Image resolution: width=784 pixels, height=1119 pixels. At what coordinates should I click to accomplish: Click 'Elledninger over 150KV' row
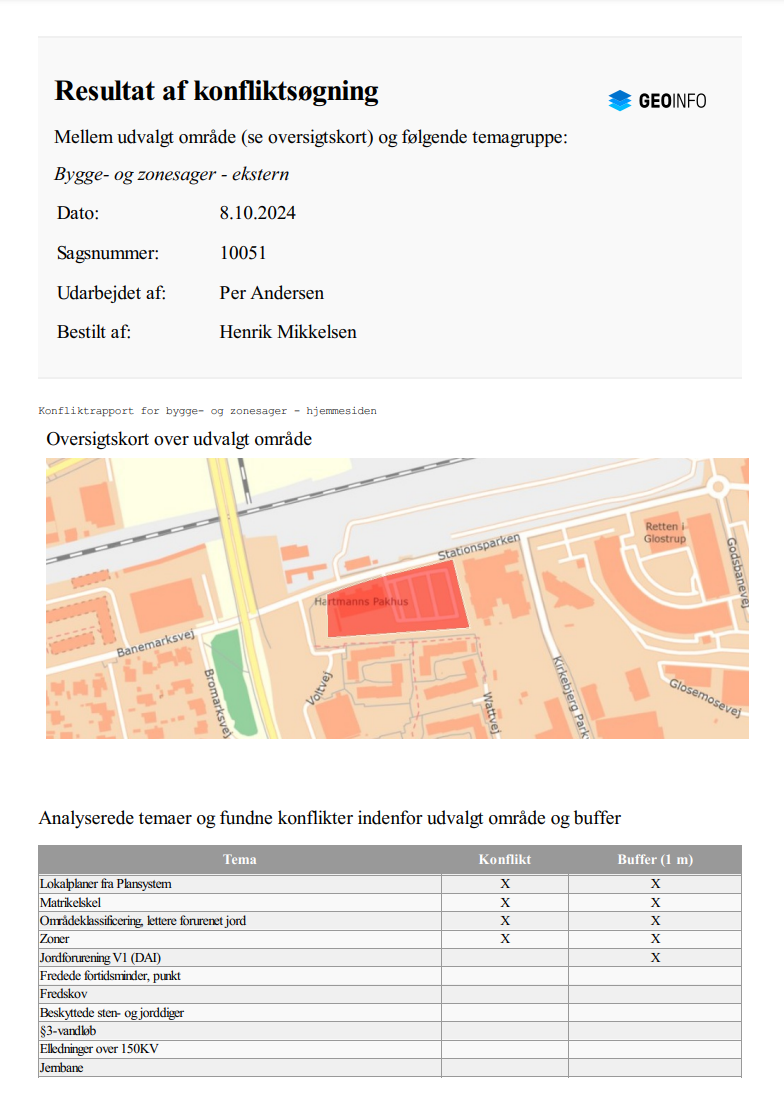390,1049
